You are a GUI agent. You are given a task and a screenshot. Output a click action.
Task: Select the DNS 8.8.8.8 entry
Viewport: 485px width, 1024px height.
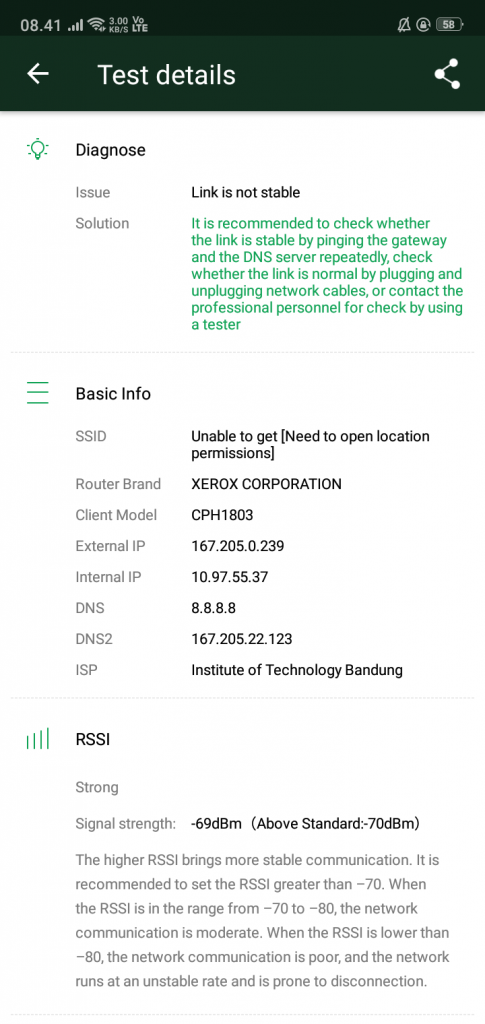213,608
